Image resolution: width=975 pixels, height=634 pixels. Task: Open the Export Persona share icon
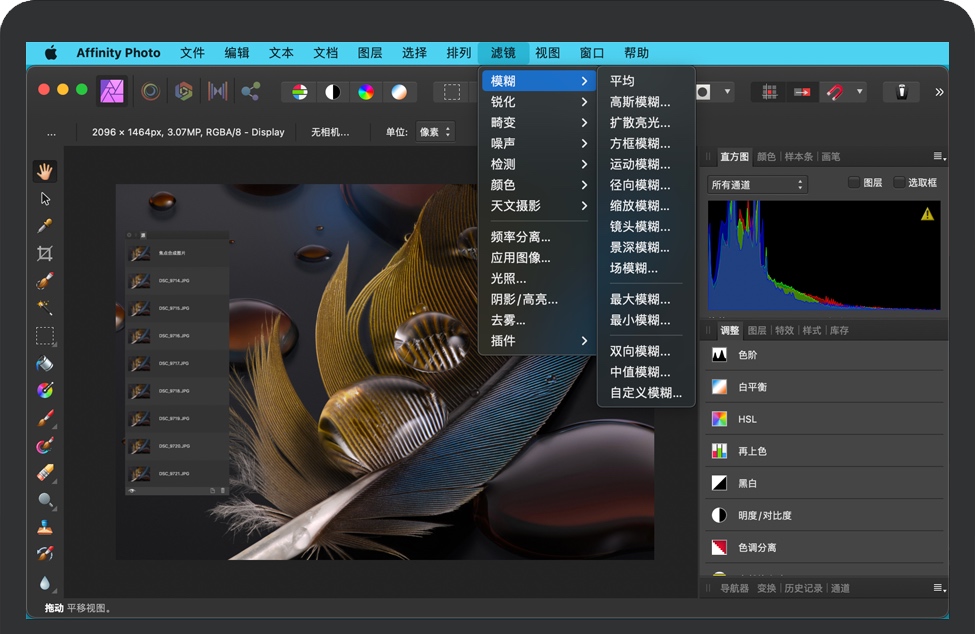click(x=250, y=92)
